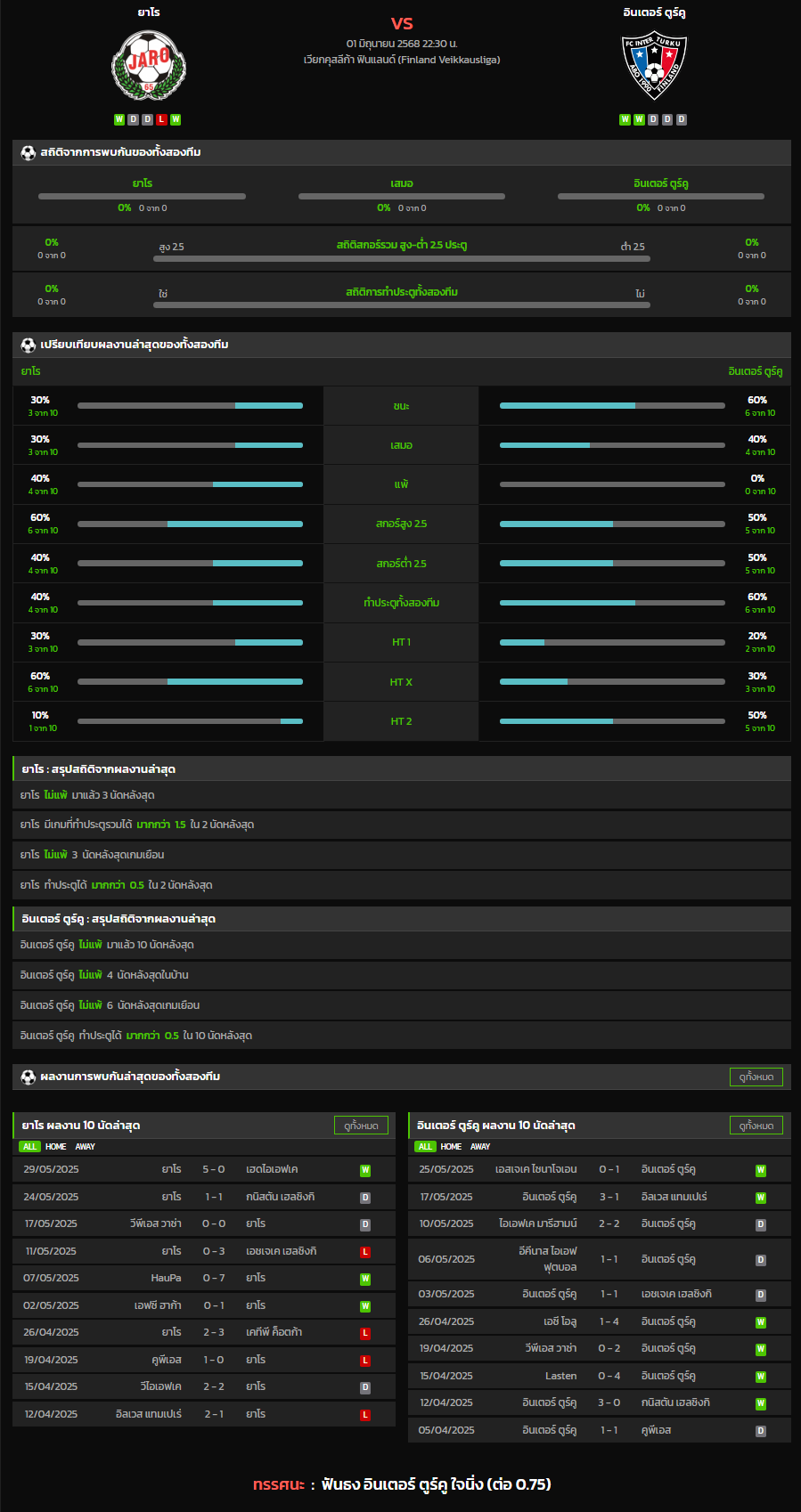Click the Jaro team logo
Screen dimensions: 801x1512
pyautogui.click(x=149, y=66)
